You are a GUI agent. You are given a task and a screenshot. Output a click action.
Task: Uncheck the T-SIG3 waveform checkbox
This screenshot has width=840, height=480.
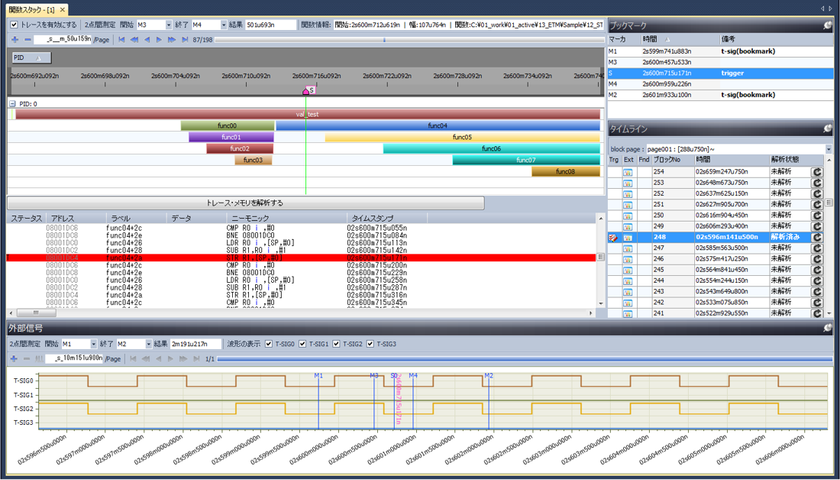point(370,343)
